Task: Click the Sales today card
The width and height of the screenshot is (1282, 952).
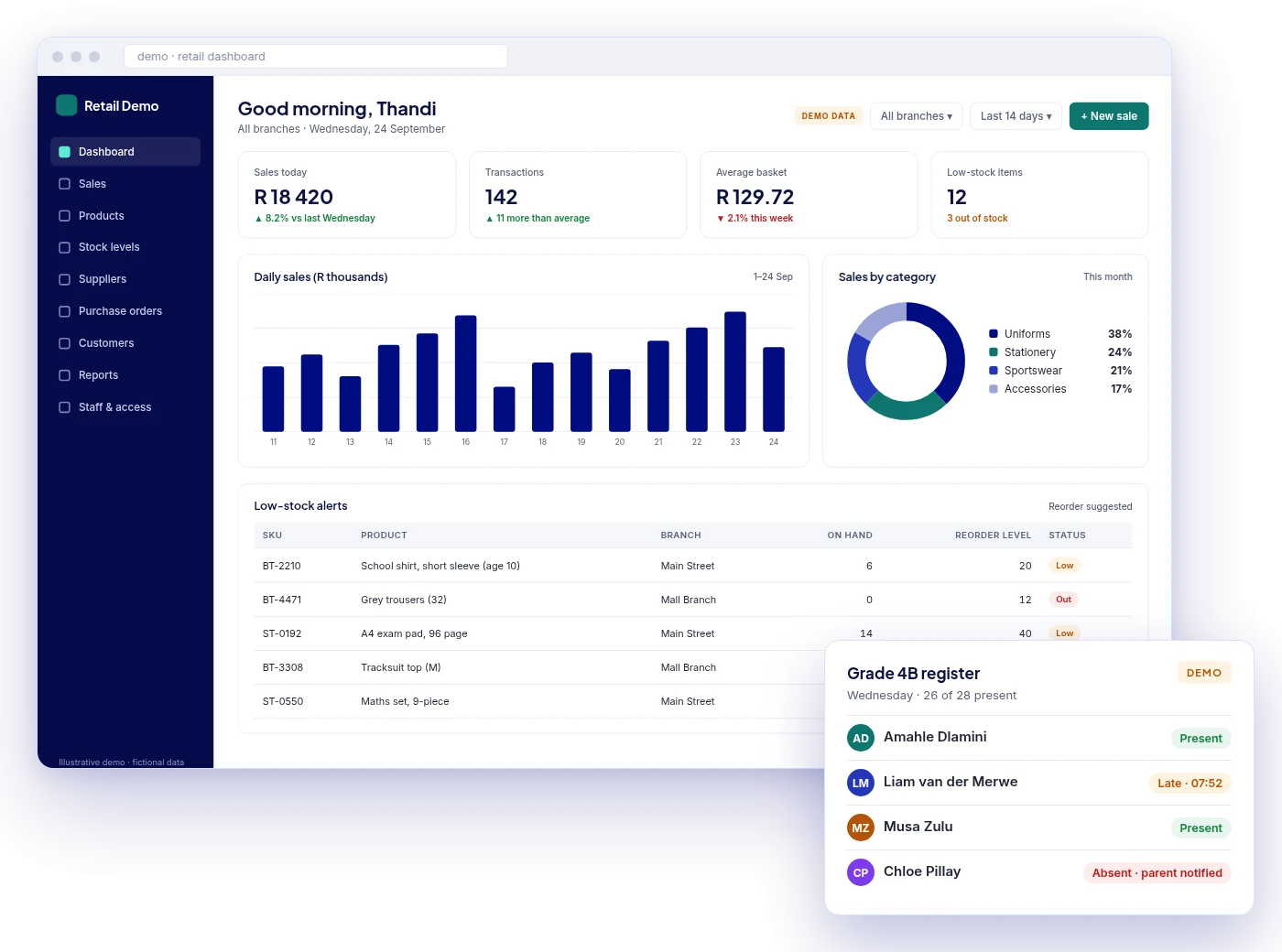Action: 347,195
